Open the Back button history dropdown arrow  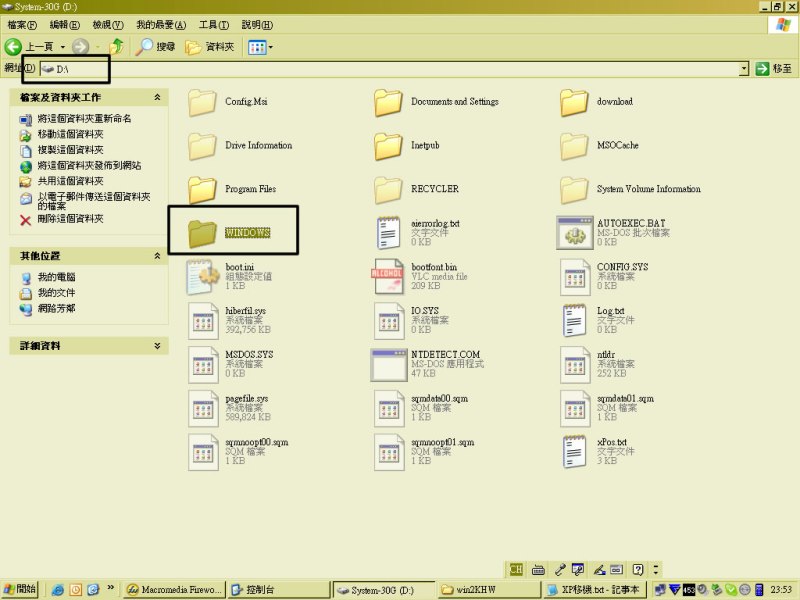click(63, 47)
